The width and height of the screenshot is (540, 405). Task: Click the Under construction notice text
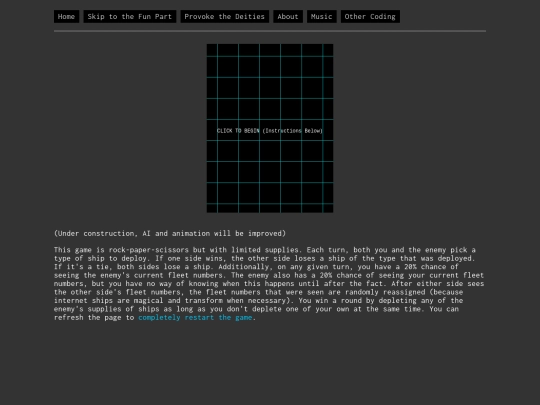(170, 233)
